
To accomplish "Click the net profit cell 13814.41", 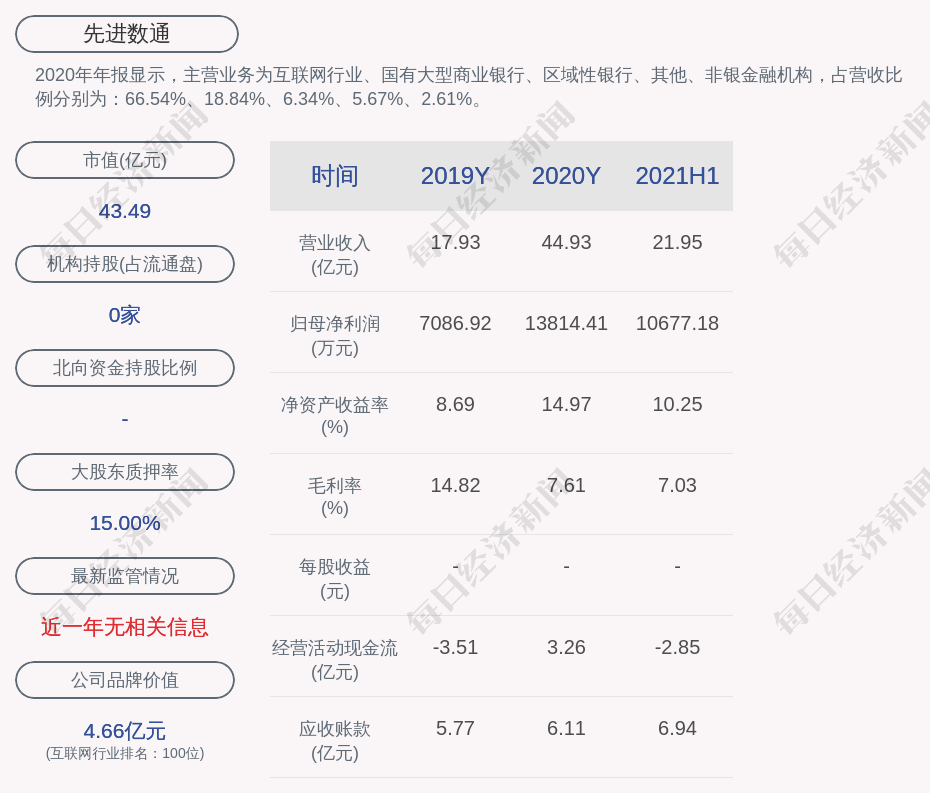I will coord(566,323).
